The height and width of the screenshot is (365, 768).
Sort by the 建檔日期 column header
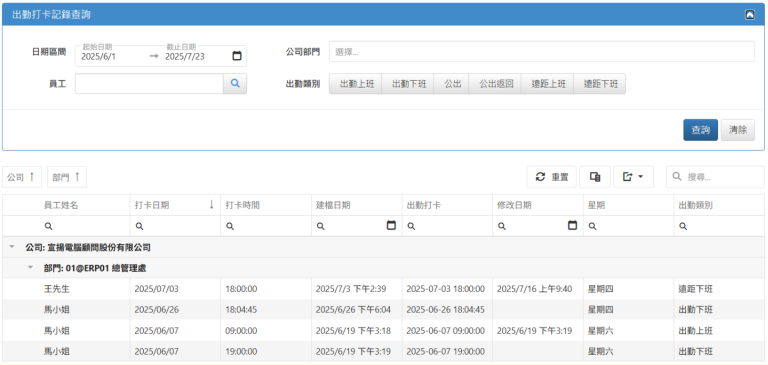click(x=357, y=205)
